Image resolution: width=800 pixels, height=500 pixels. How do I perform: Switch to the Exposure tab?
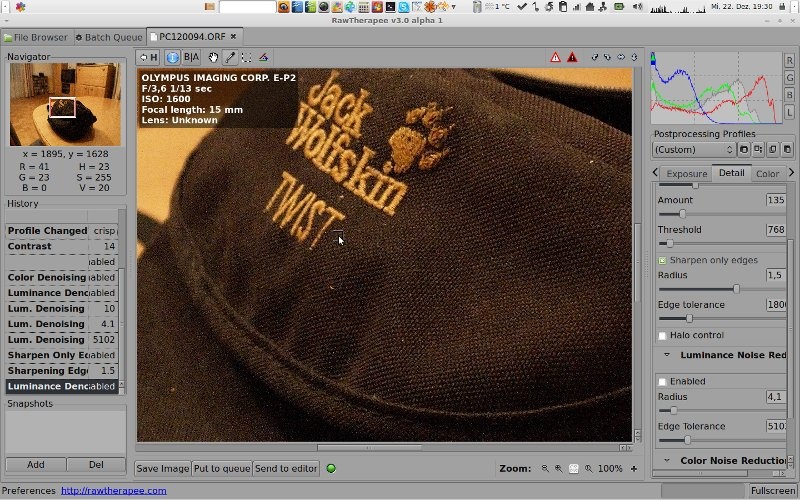686,173
